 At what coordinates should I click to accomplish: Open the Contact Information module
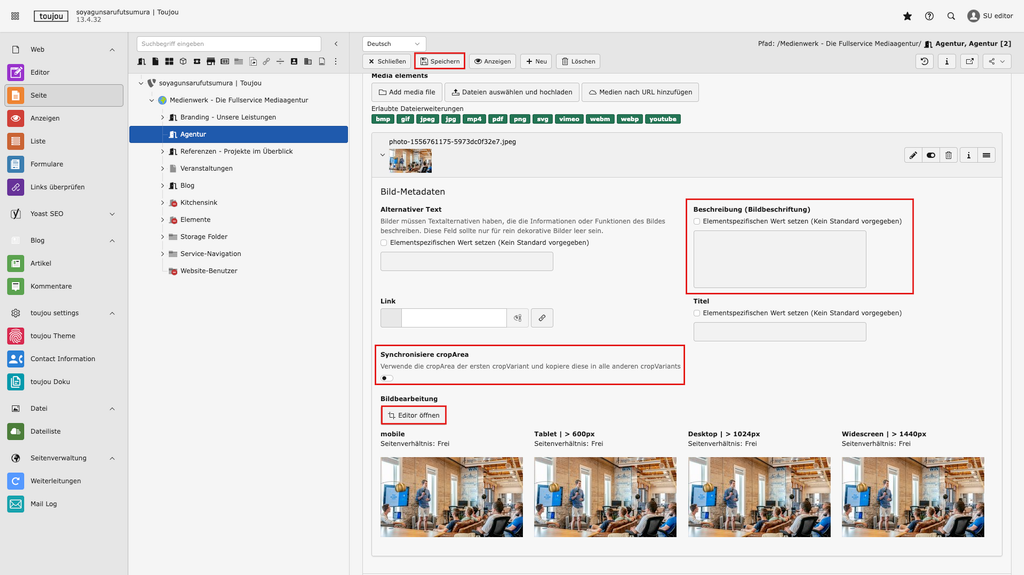(x=64, y=358)
